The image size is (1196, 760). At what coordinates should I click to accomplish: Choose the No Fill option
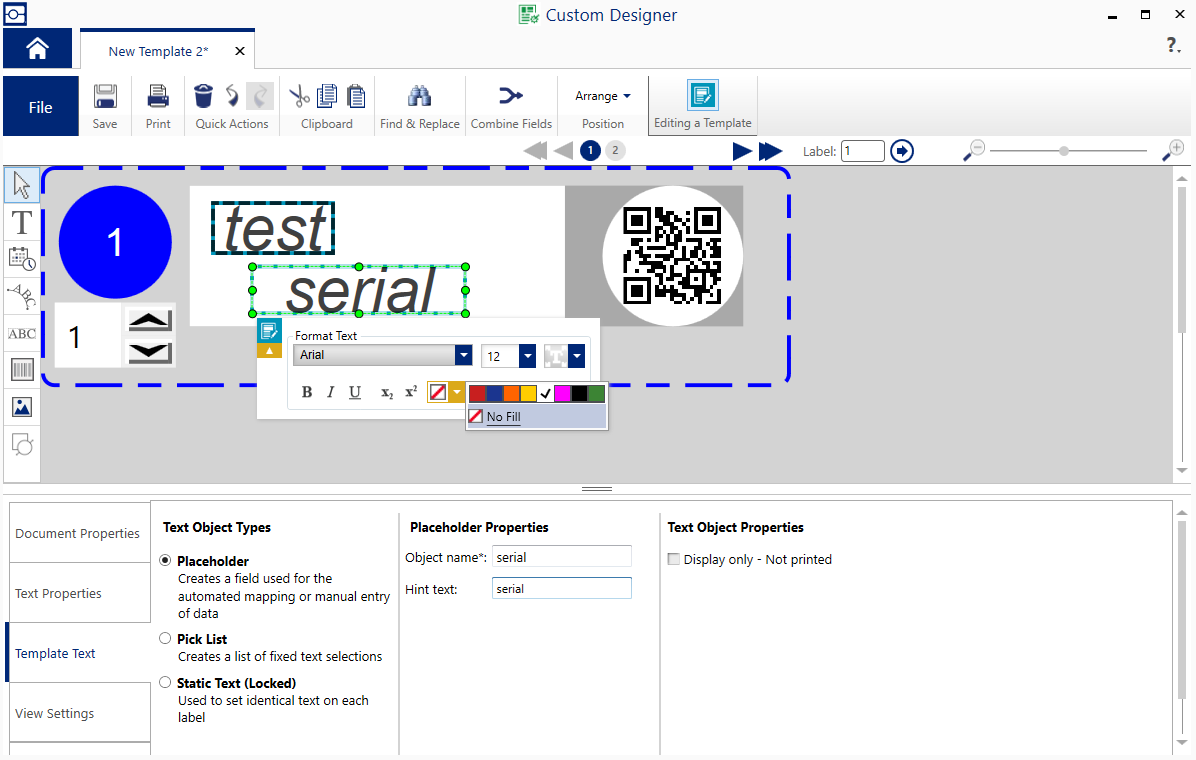(503, 417)
